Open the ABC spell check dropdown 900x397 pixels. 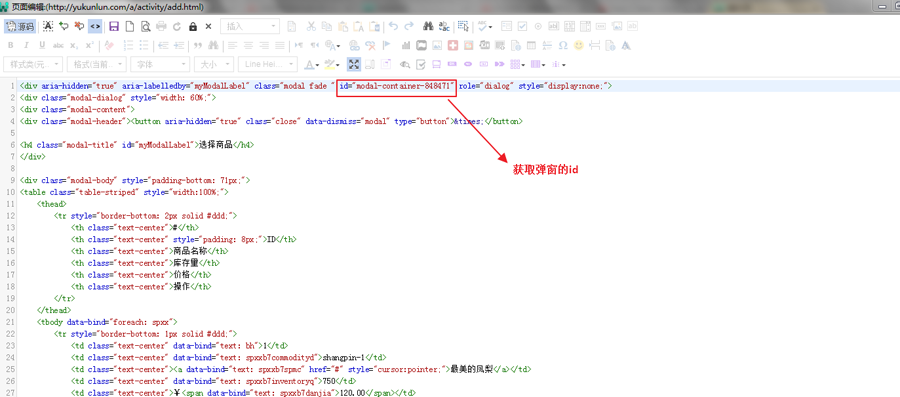point(485,26)
